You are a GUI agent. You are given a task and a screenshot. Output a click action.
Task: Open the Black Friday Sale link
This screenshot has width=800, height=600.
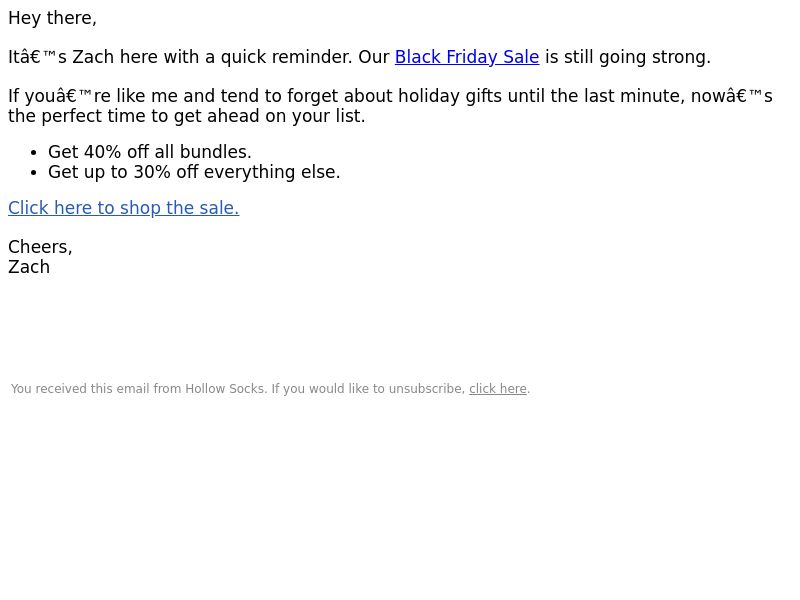point(466,58)
